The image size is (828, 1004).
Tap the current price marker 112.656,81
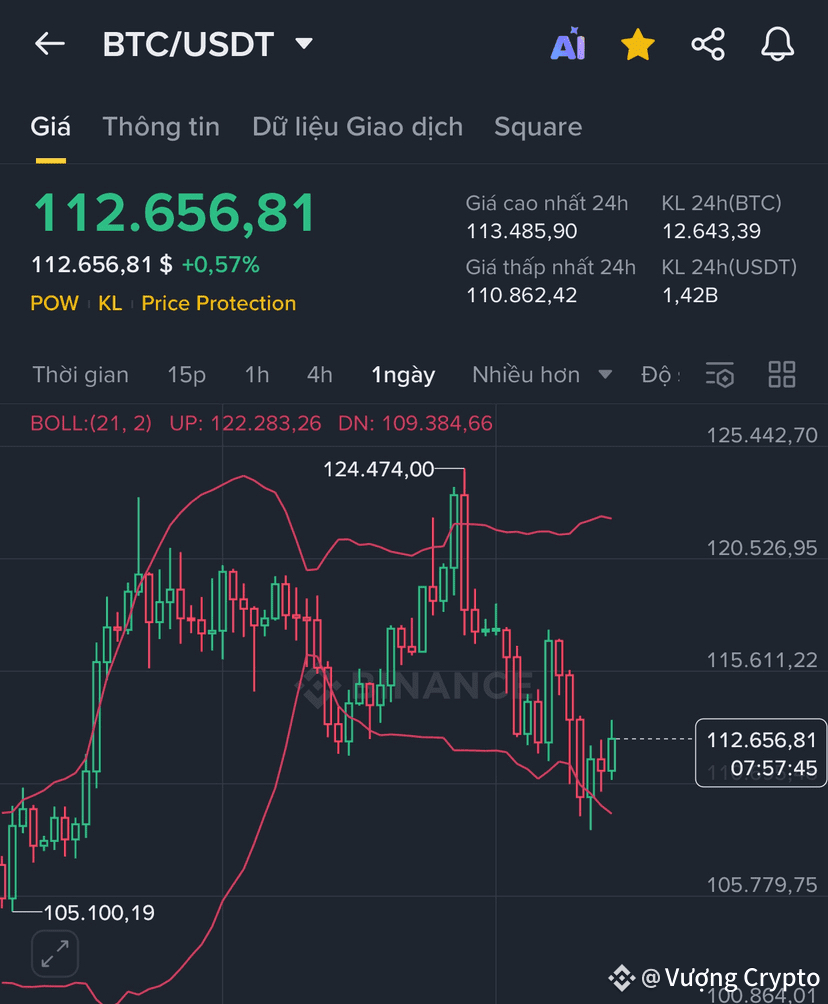click(x=761, y=753)
